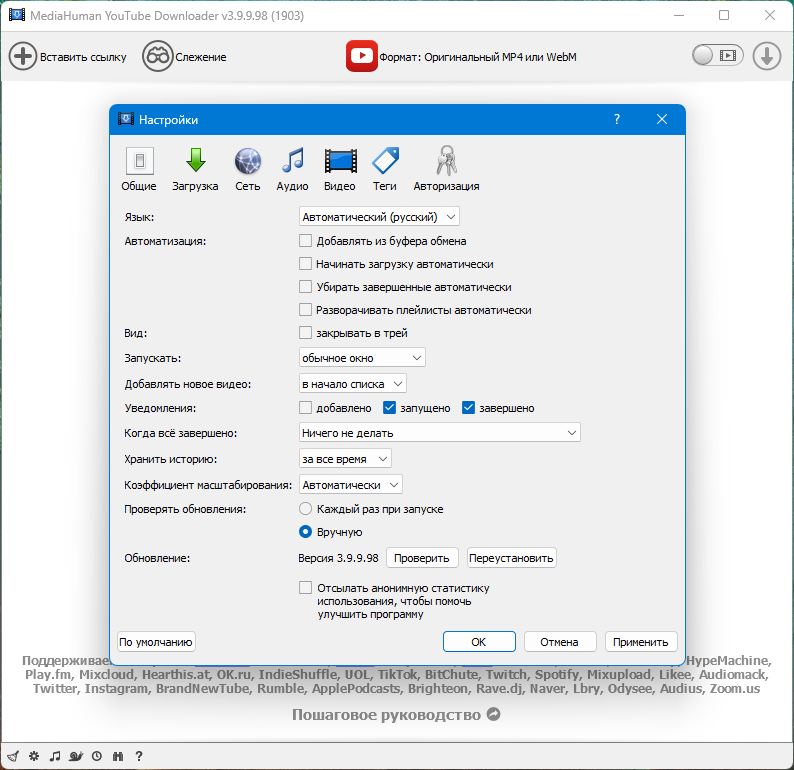Image resolution: width=794 pixels, height=770 pixels.
Task: Click the arrow icon next to Пошаговое руководство
Action: [493, 714]
